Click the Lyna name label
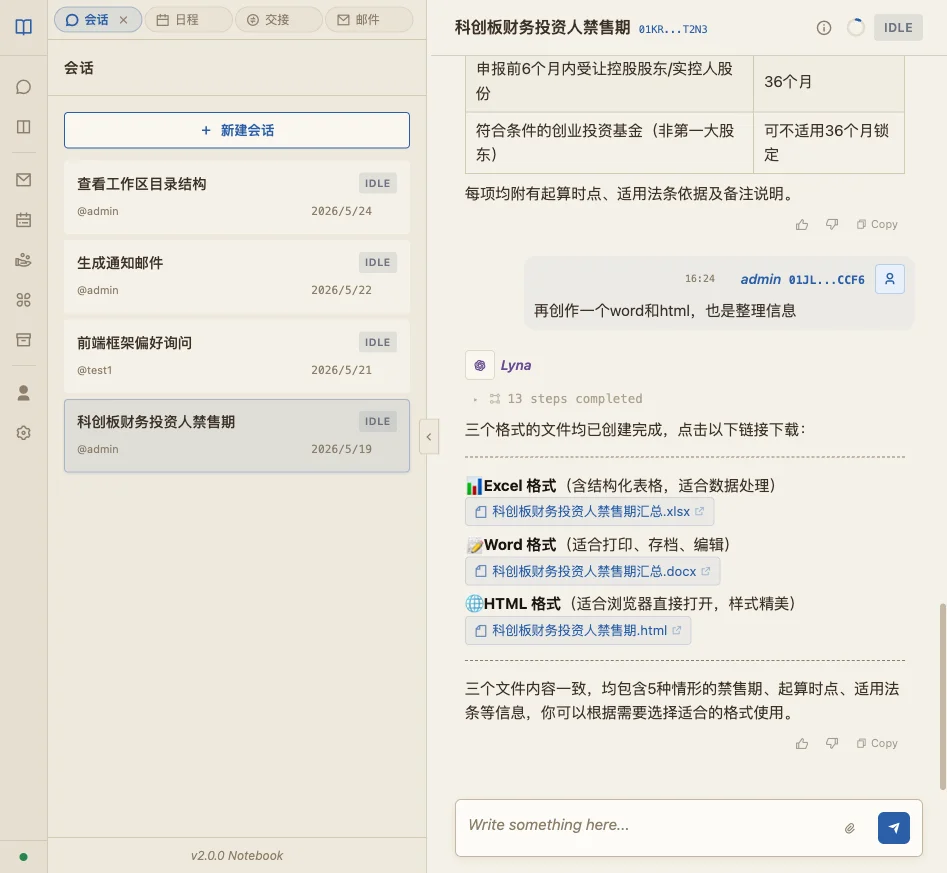The width and height of the screenshot is (947, 873). 516,365
